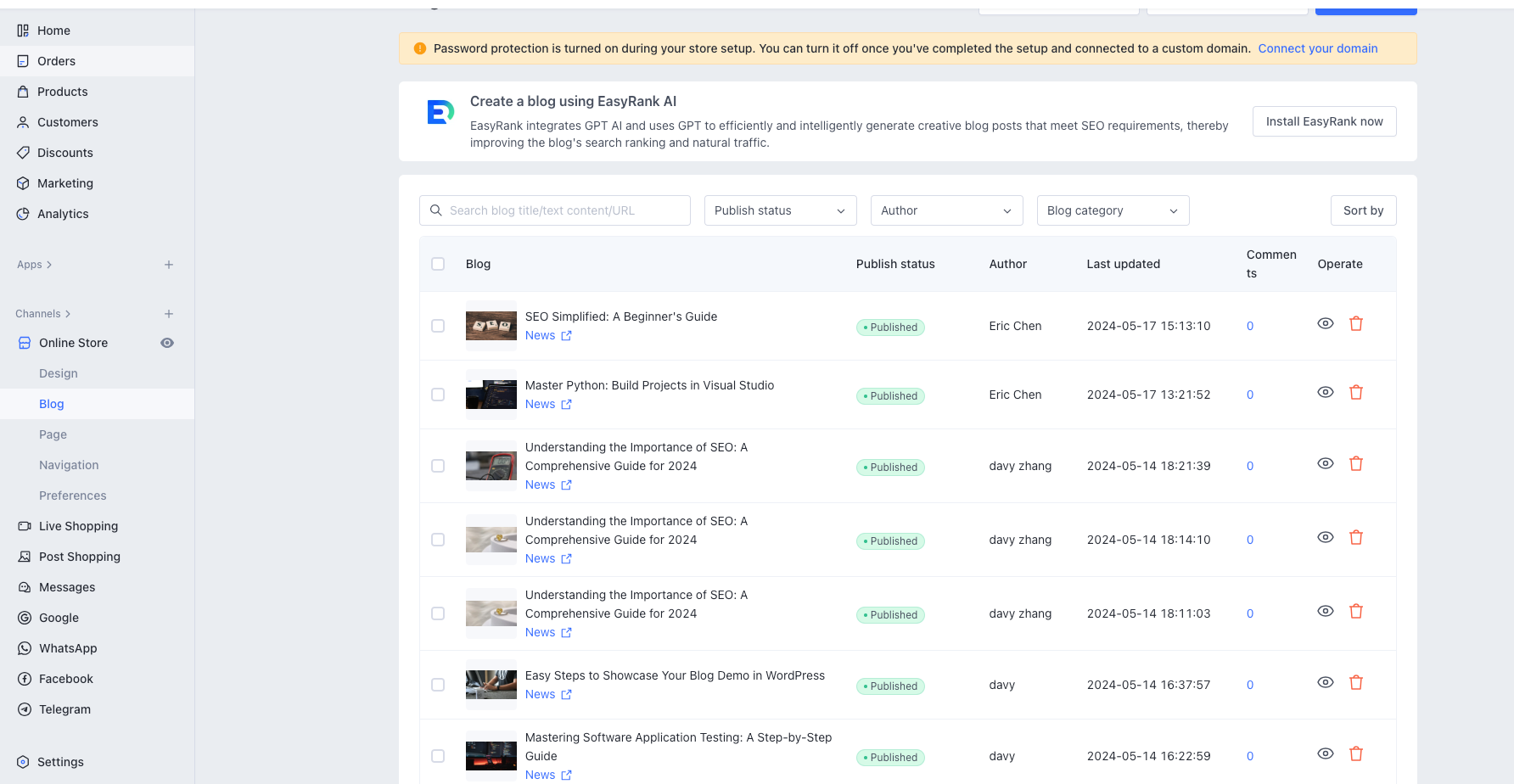
Task: Click the Marketing icon in sidebar
Action: (x=23, y=183)
